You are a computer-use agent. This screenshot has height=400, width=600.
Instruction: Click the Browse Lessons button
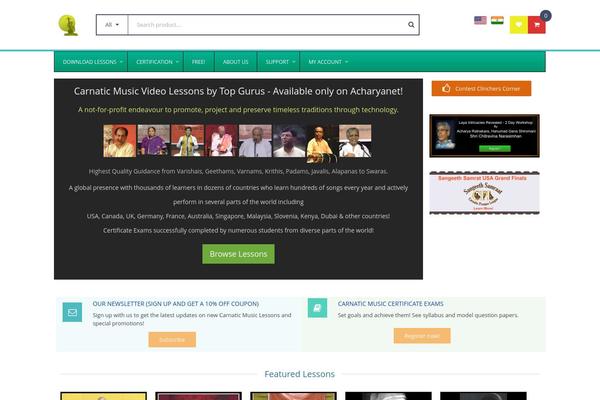(x=238, y=254)
